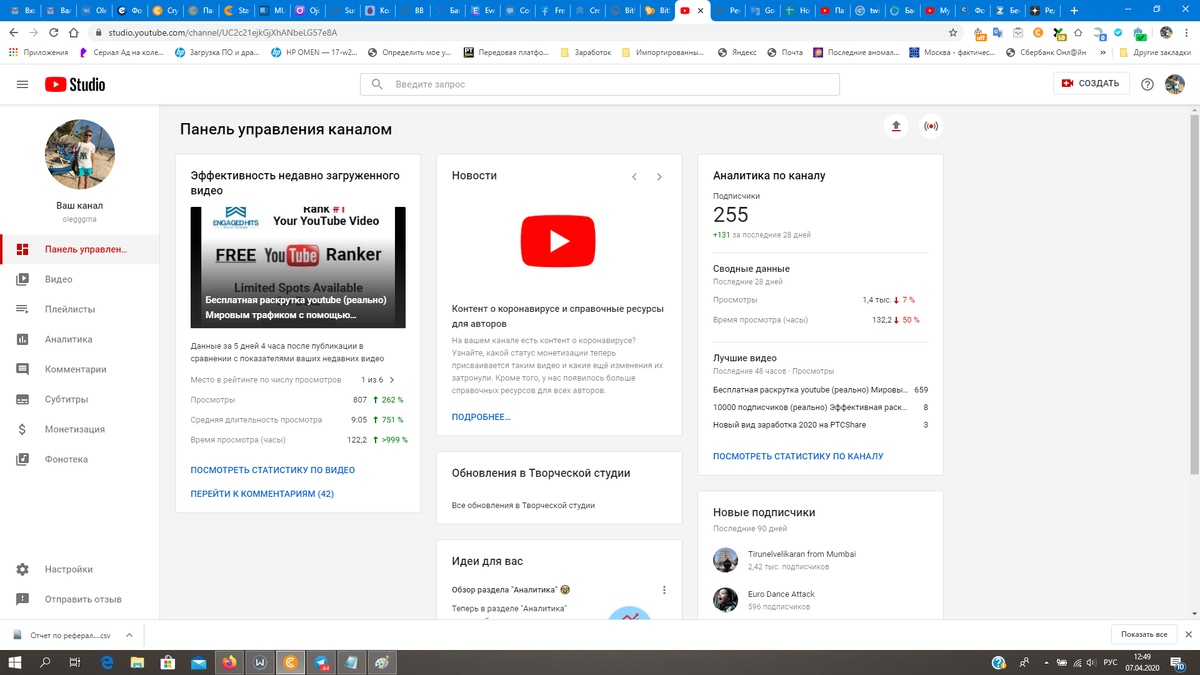Click ПОСМОТРЕТЬ СТАТИСТИКУ ПО ВИДЕО link
The height and width of the screenshot is (675, 1200).
pyautogui.click(x=273, y=470)
